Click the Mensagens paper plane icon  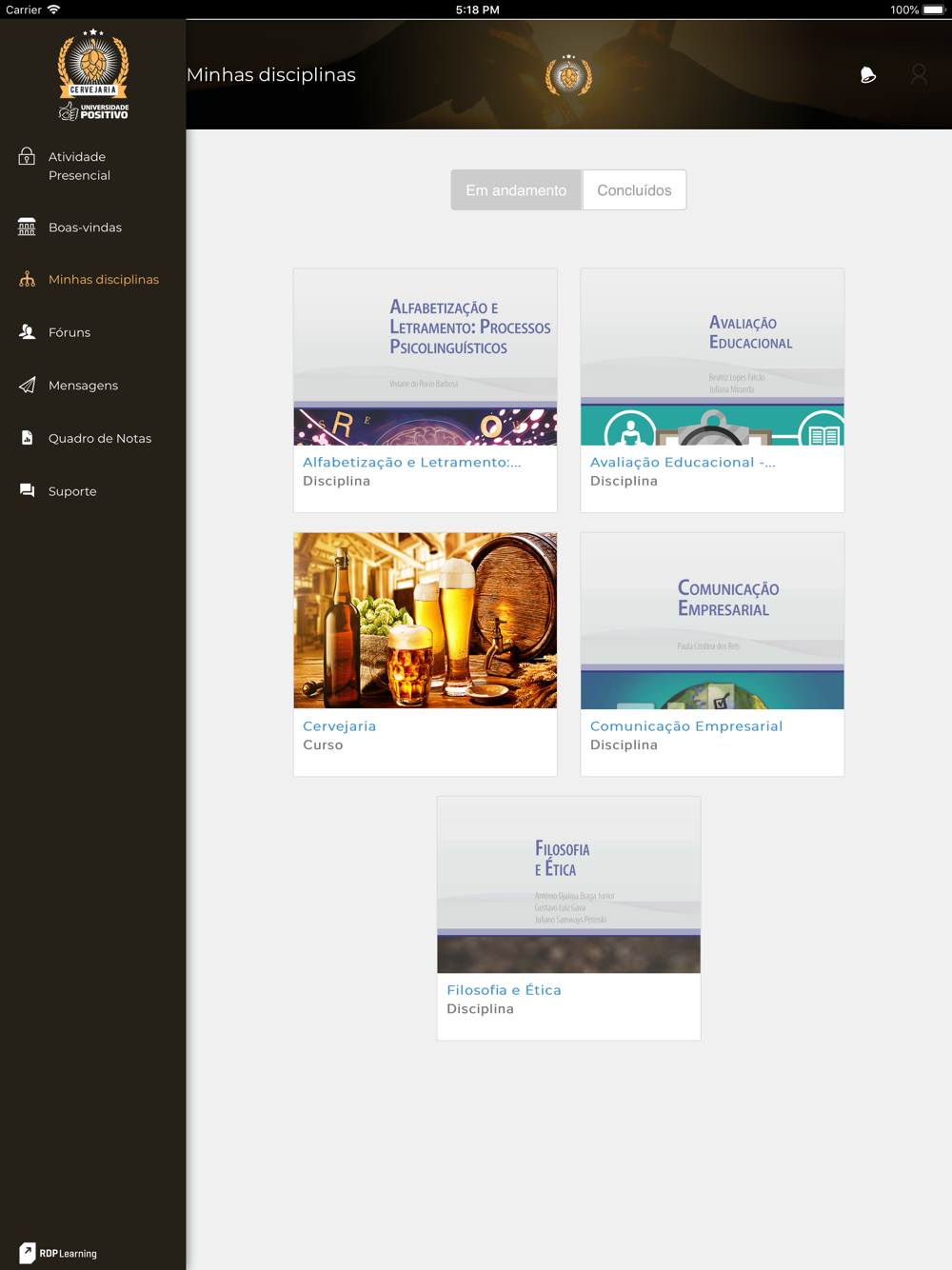(27, 385)
